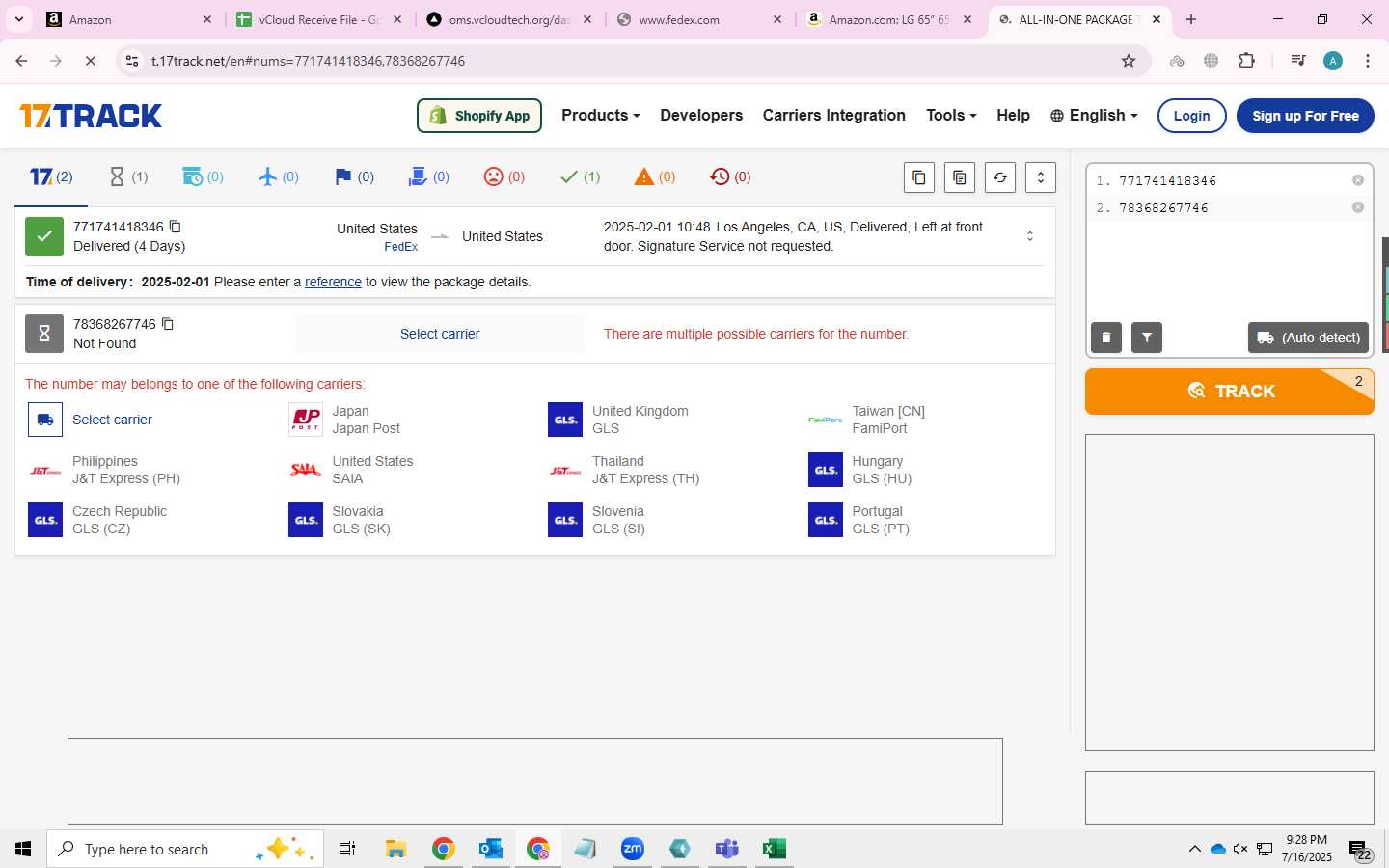The height and width of the screenshot is (868, 1389).
Task: Click the copy details icon
Action: [960, 177]
